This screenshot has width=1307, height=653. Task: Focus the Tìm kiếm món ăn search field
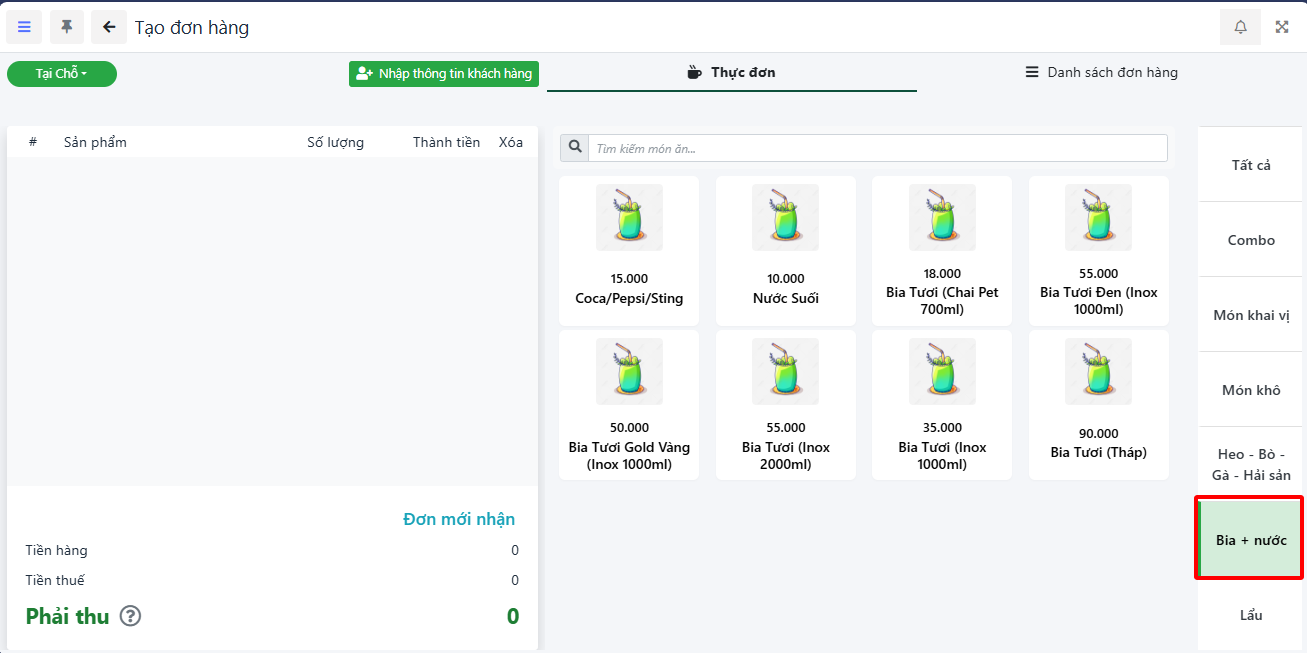(877, 148)
